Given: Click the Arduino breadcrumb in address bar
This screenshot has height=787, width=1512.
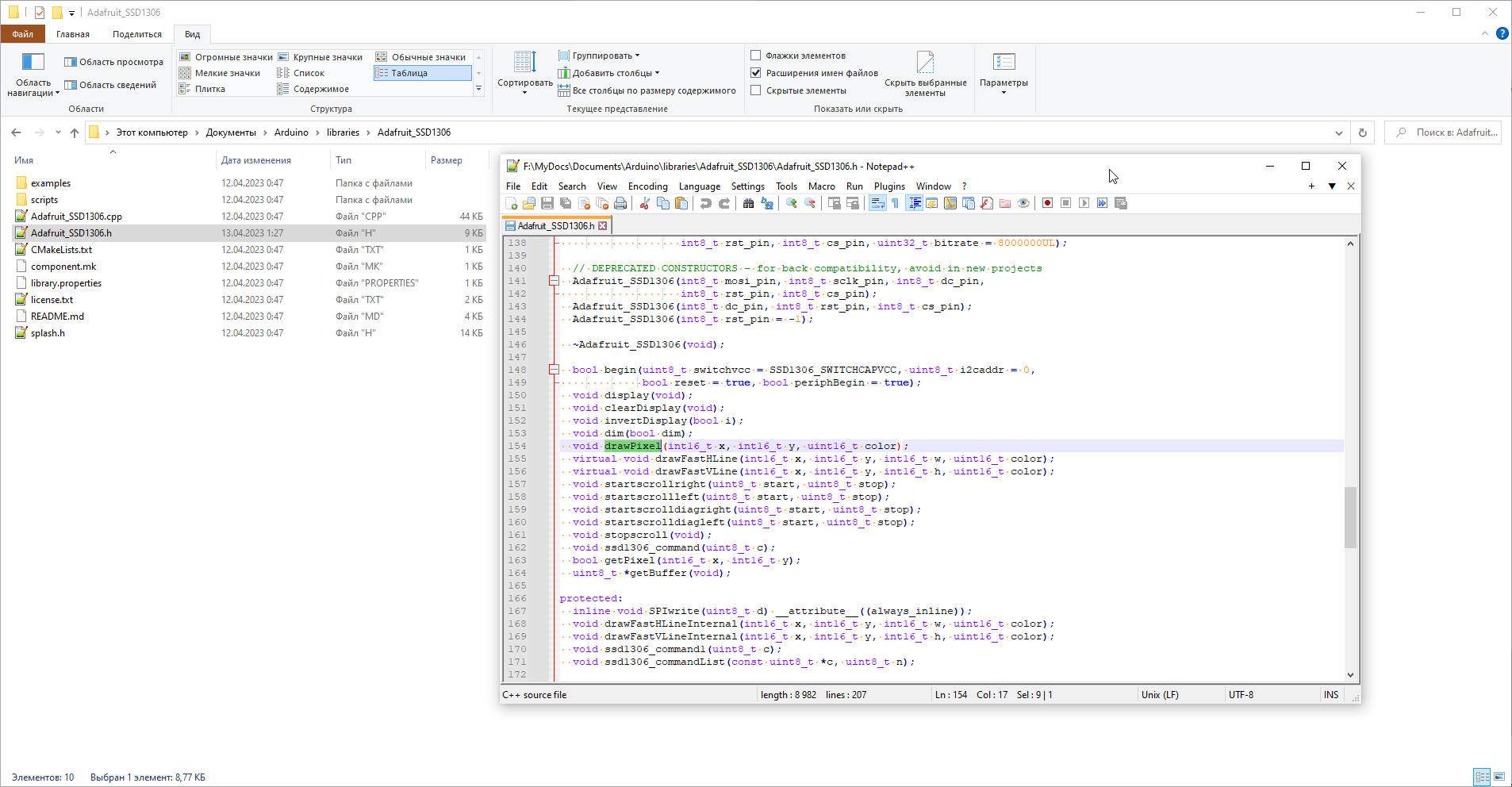Looking at the screenshot, I should 291,132.
